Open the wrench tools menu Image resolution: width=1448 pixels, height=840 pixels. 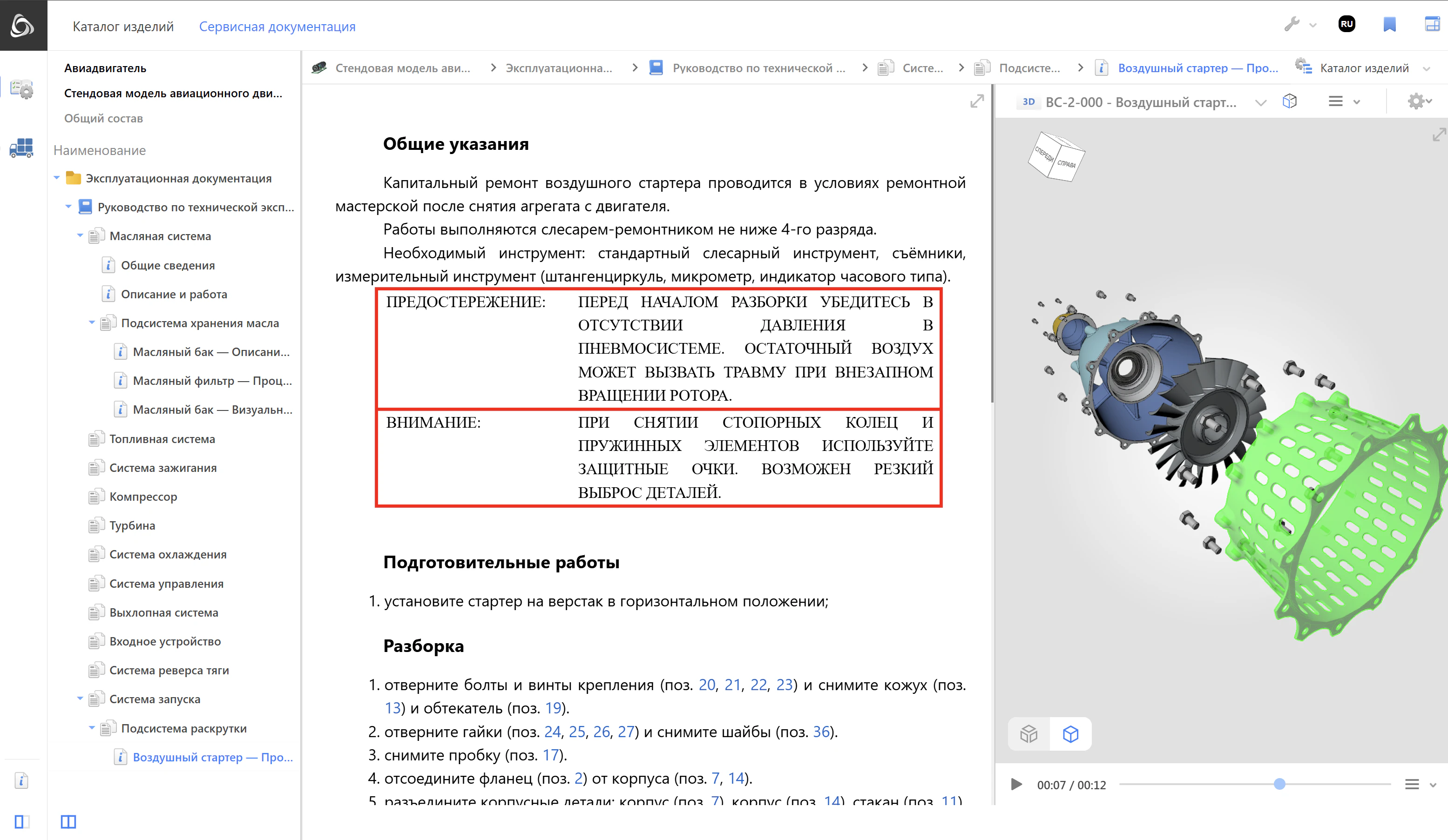[1292, 25]
